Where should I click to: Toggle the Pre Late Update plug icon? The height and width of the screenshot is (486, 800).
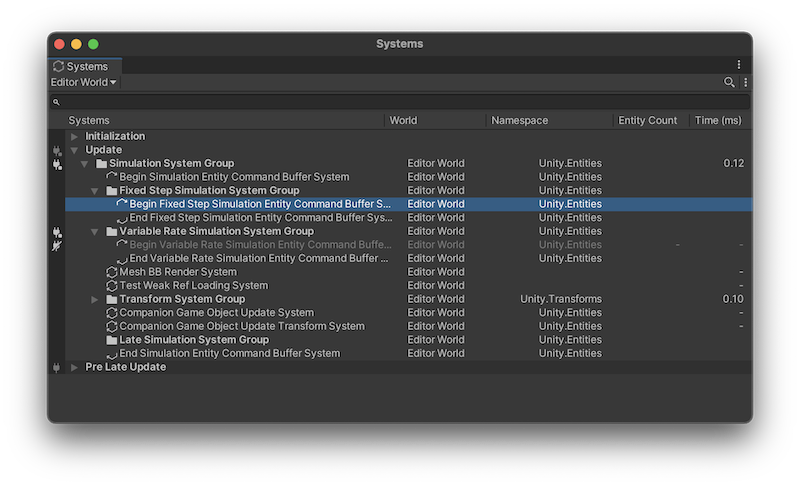[57, 367]
